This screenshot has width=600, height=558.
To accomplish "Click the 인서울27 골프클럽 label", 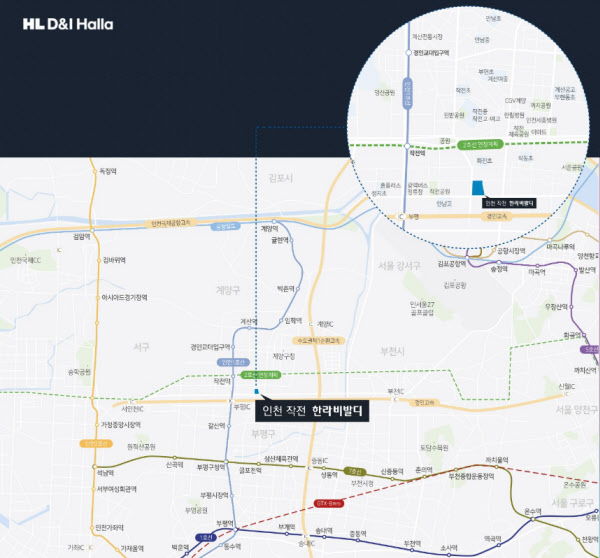I will pos(422,308).
